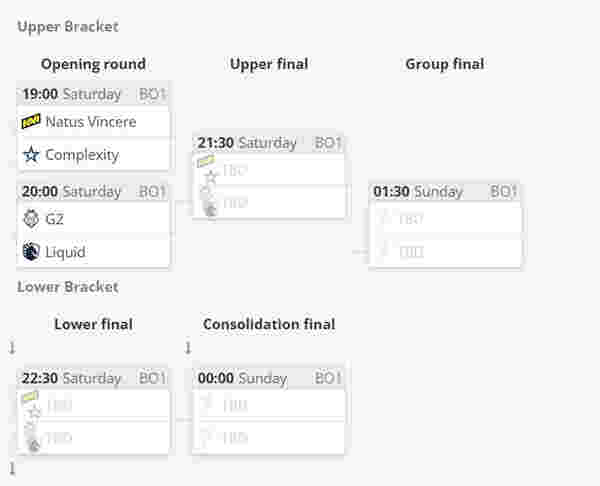Open the G2 team link
The height and width of the screenshot is (486, 600).
pyautogui.click(x=54, y=219)
